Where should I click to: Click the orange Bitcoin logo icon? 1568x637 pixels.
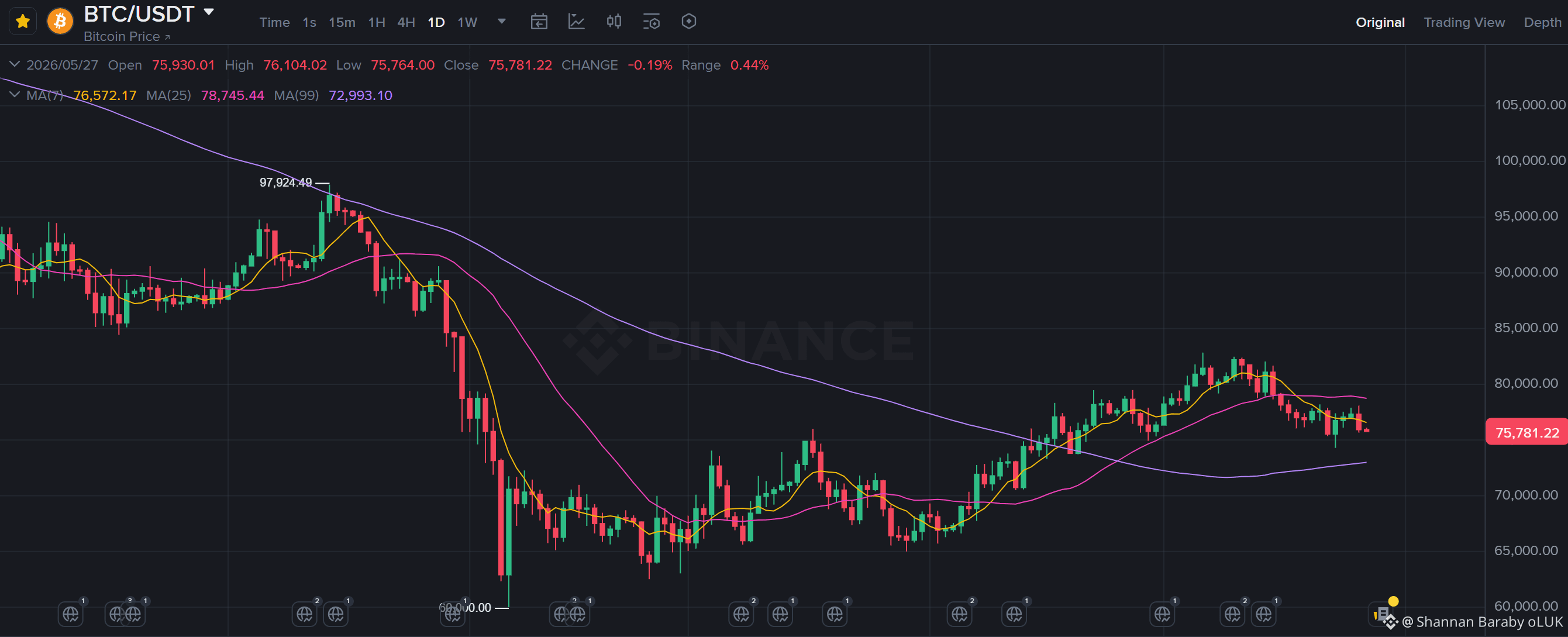click(60, 21)
